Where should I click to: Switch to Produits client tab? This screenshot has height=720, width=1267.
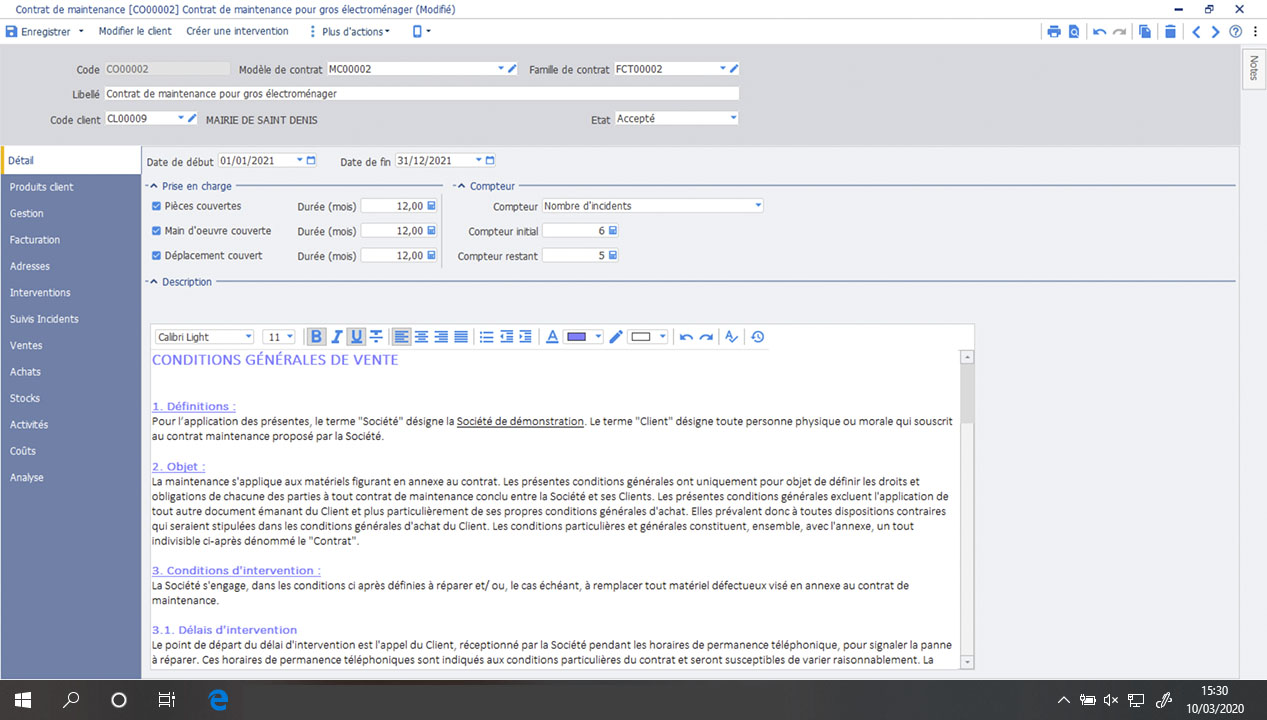pyautogui.click(x=70, y=187)
